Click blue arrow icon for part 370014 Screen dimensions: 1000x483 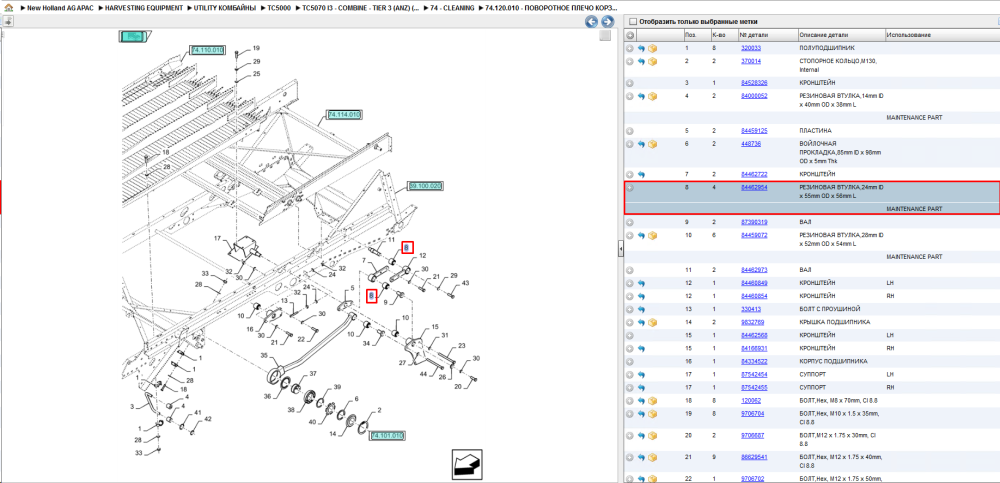point(642,62)
